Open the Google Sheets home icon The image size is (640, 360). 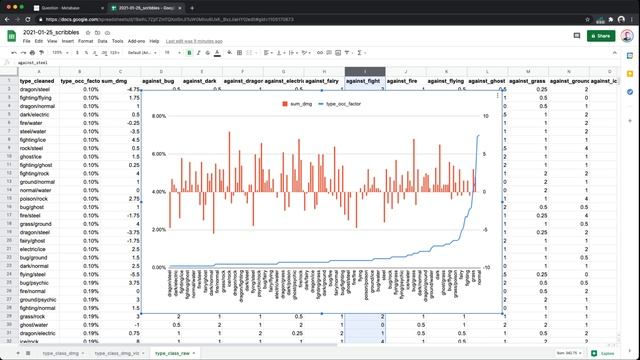pyautogui.click(x=11, y=36)
